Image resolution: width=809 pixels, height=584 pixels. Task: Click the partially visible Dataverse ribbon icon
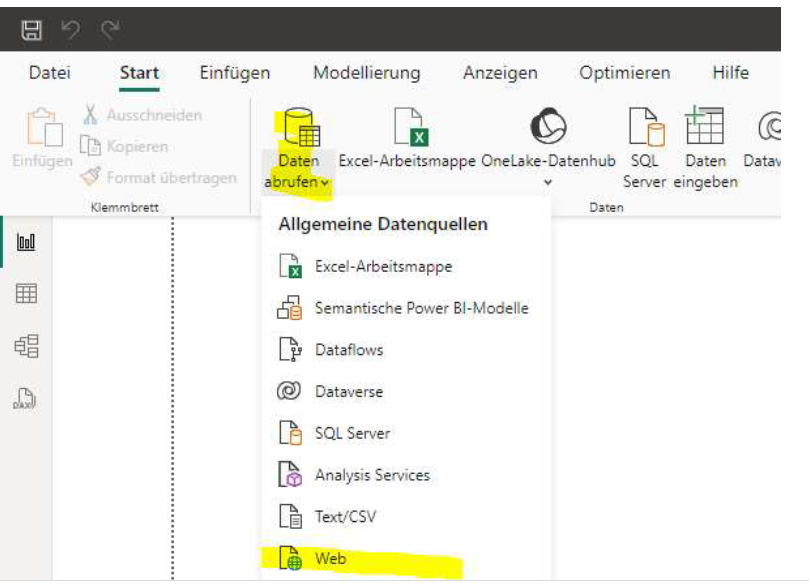(x=769, y=127)
